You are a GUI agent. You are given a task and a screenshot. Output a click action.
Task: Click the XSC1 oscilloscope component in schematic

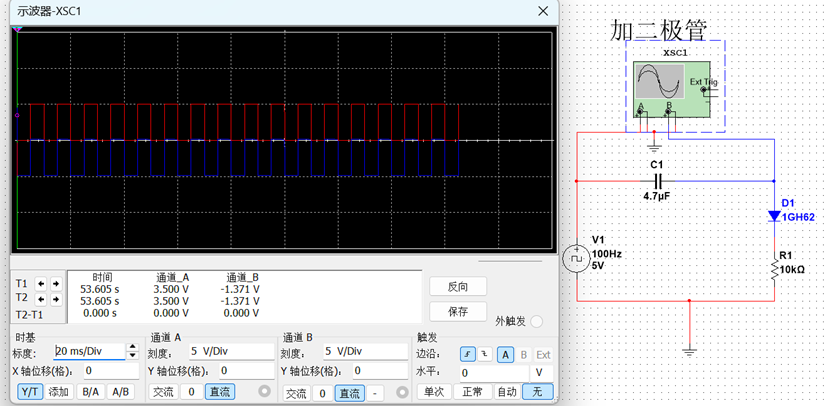pyautogui.click(x=672, y=89)
